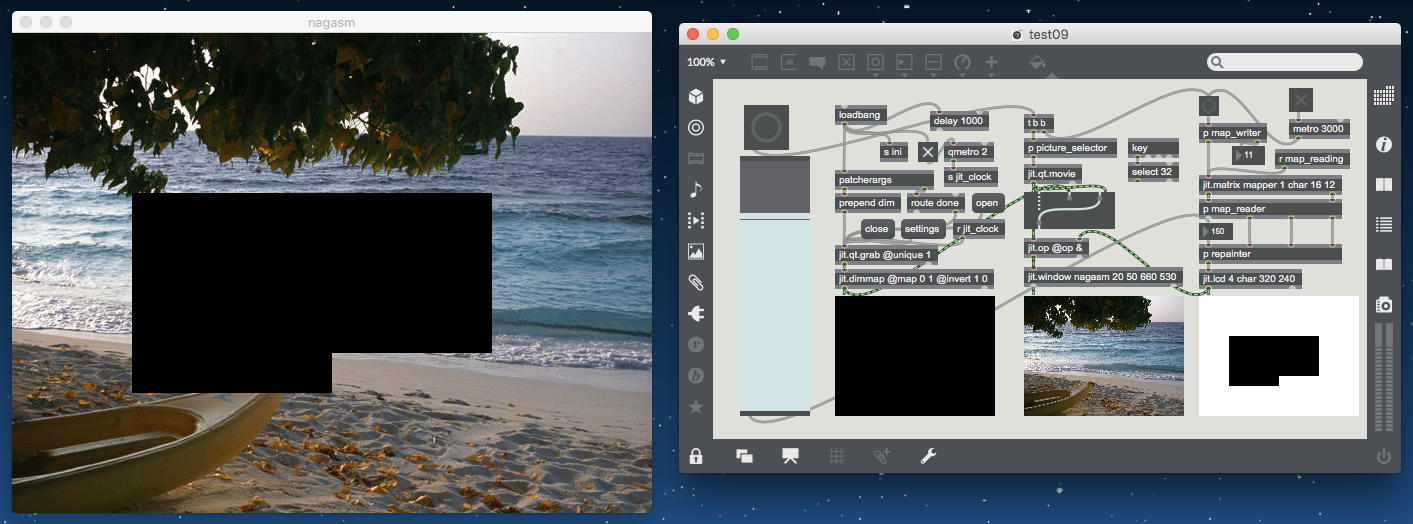Select the patcherargs object
The width and height of the screenshot is (1413, 524).
[885, 179]
